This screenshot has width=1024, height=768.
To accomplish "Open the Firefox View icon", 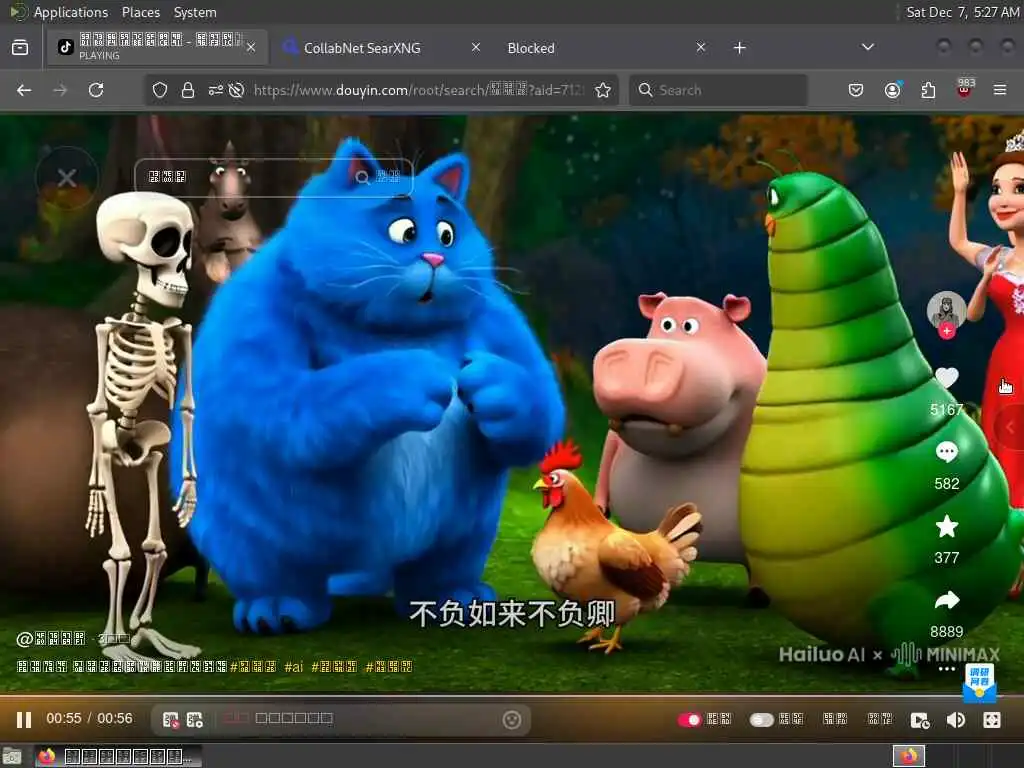I will [x=20, y=48].
